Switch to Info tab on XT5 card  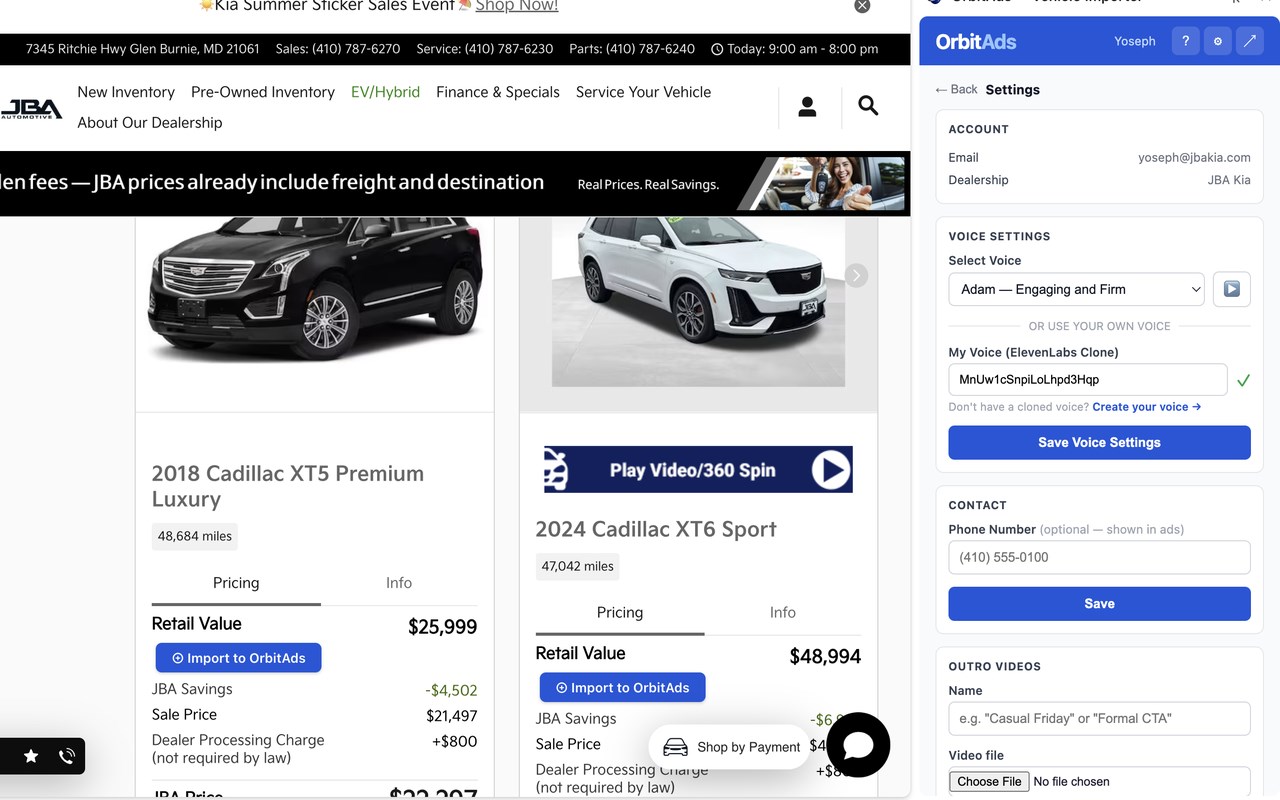tap(399, 583)
